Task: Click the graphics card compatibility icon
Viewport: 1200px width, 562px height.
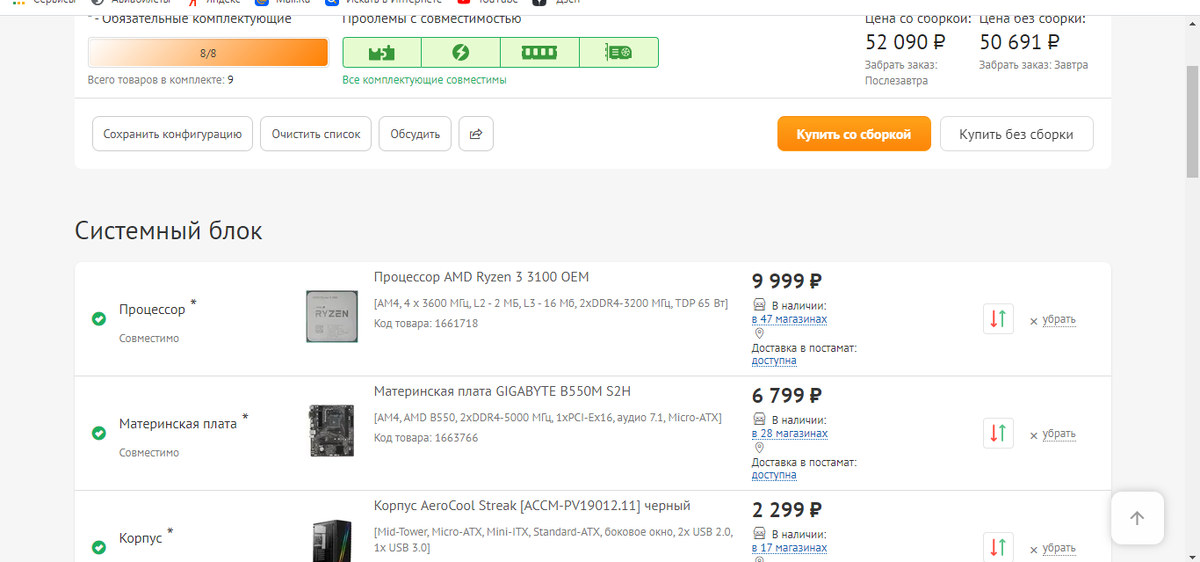Action: pos(619,52)
